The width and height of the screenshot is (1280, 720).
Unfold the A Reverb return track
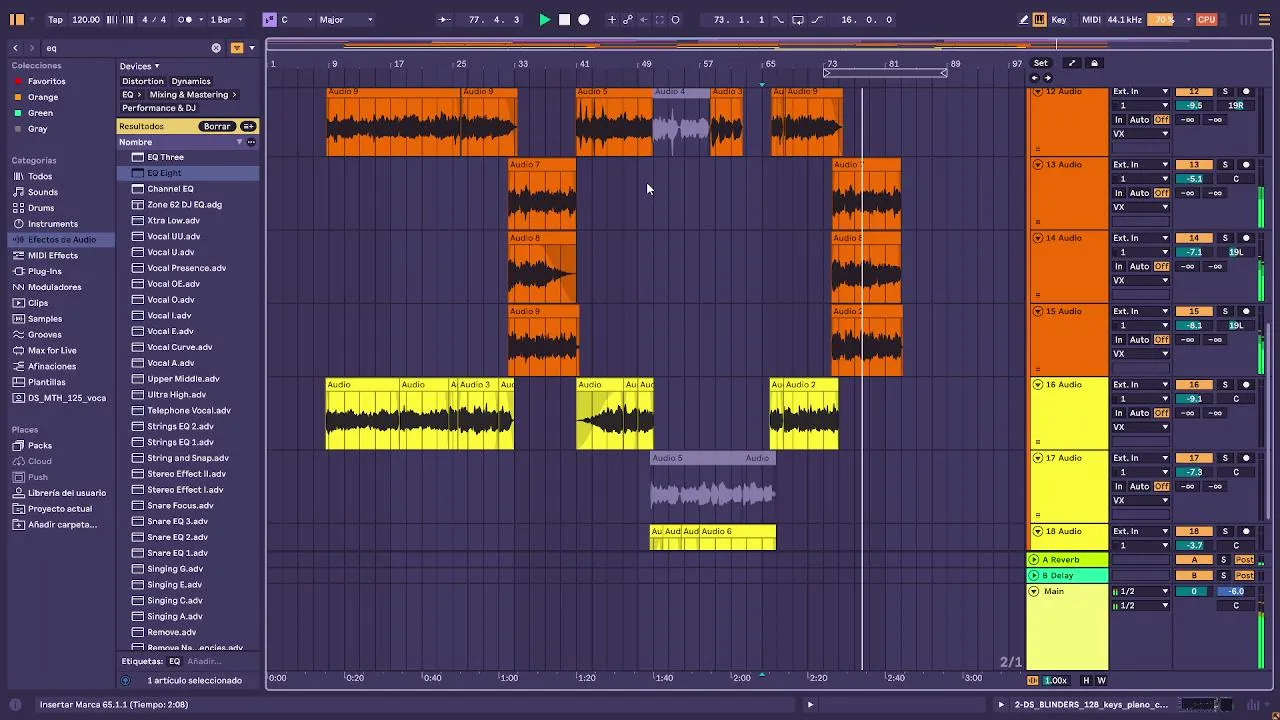point(1034,559)
